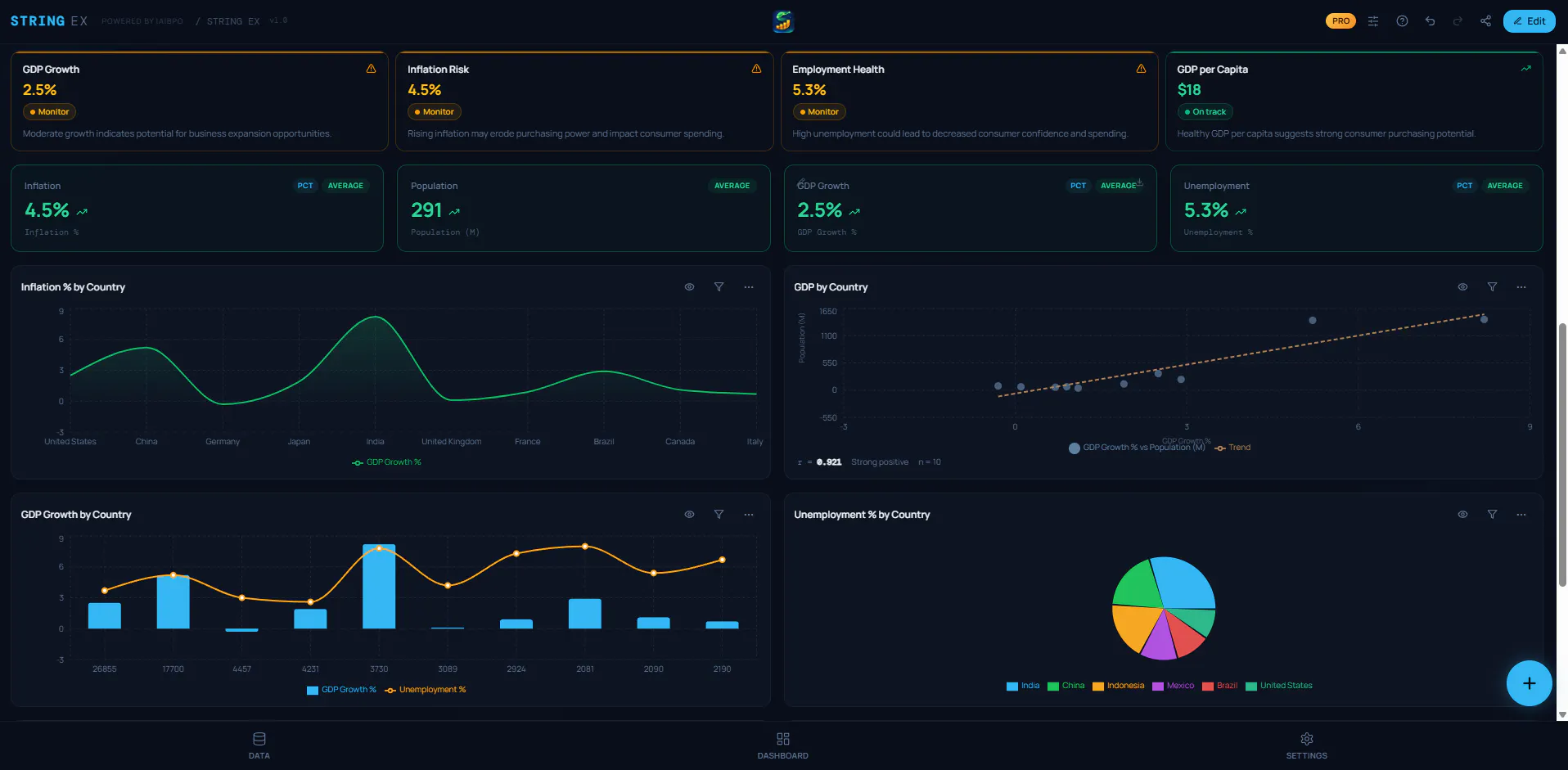This screenshot has width=1568, height=770.
Task: Click the PRO badge
Action: (x=1340, y=21)
